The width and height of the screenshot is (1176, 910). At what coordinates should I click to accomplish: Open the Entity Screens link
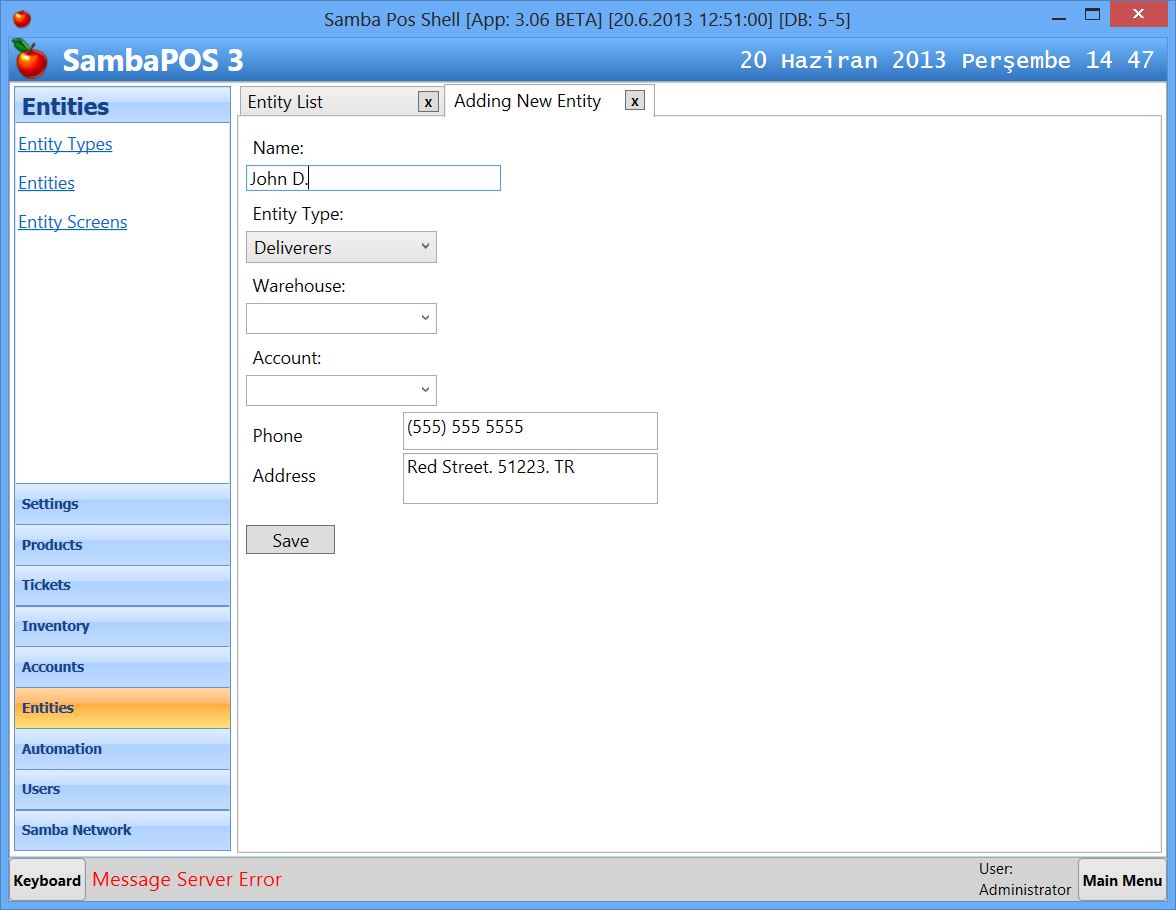point(72,222)
